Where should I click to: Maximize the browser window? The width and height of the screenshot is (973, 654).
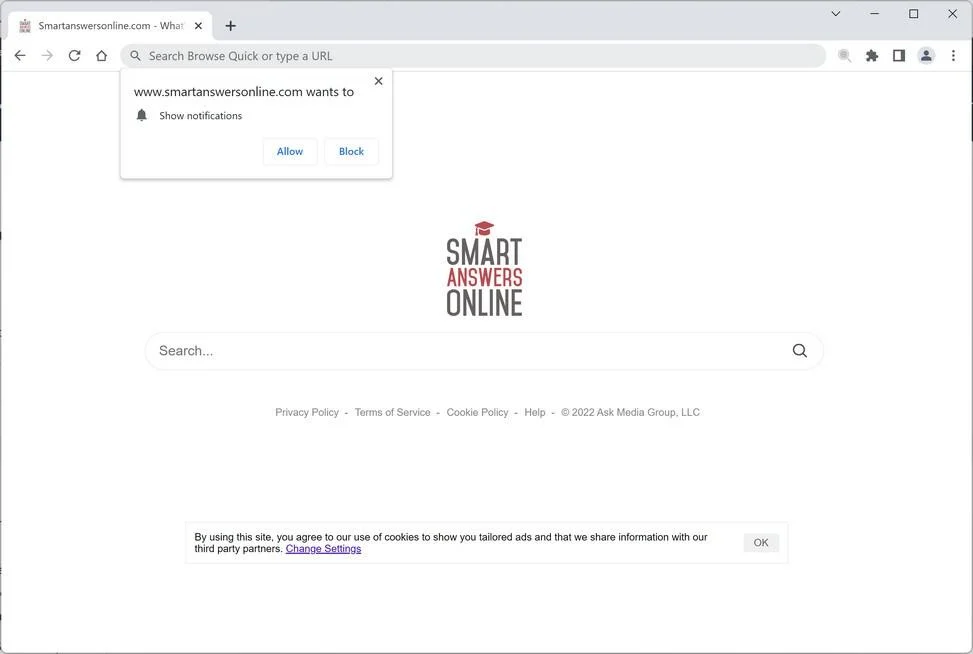pos(913,14)
